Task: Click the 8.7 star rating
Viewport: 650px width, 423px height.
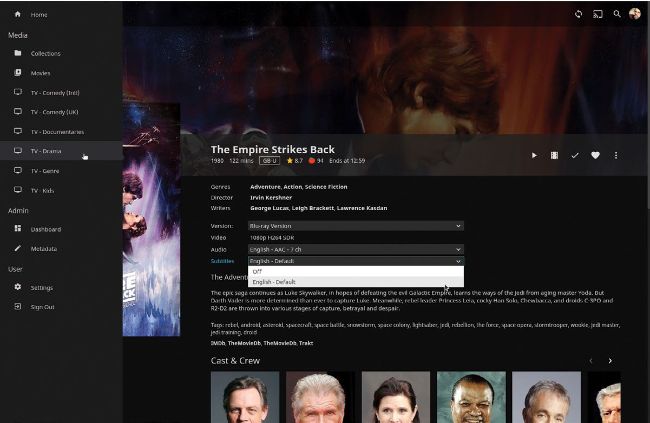Action: [295, 160]
